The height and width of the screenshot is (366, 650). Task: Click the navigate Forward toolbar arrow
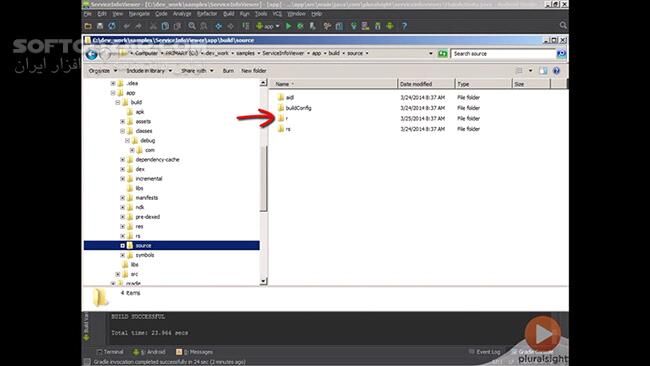click(230, 26)
